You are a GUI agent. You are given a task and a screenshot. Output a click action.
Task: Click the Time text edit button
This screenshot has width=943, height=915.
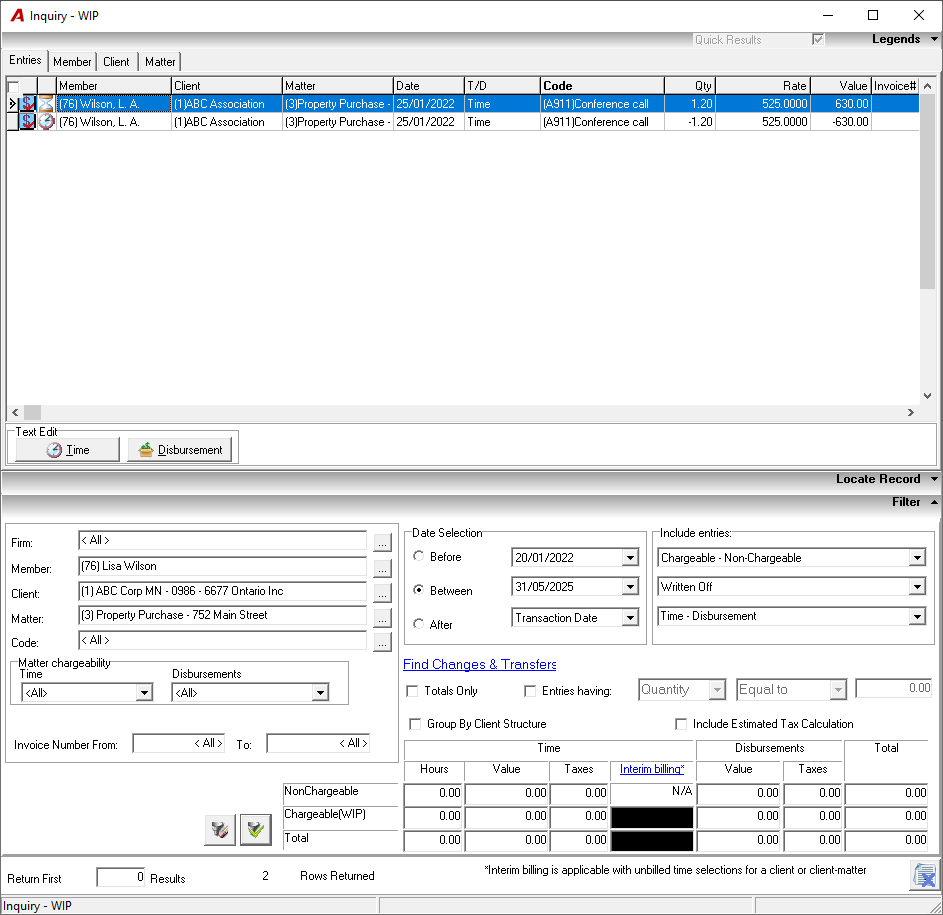point(67,450)
